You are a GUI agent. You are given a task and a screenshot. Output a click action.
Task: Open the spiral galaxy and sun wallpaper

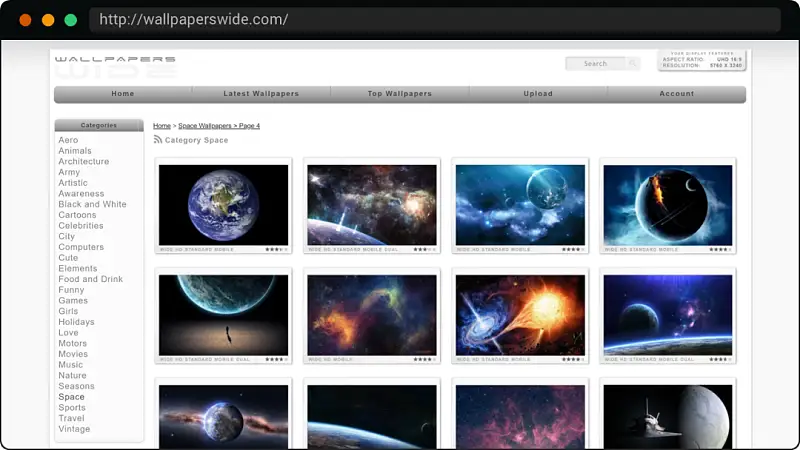pos(520,315)
